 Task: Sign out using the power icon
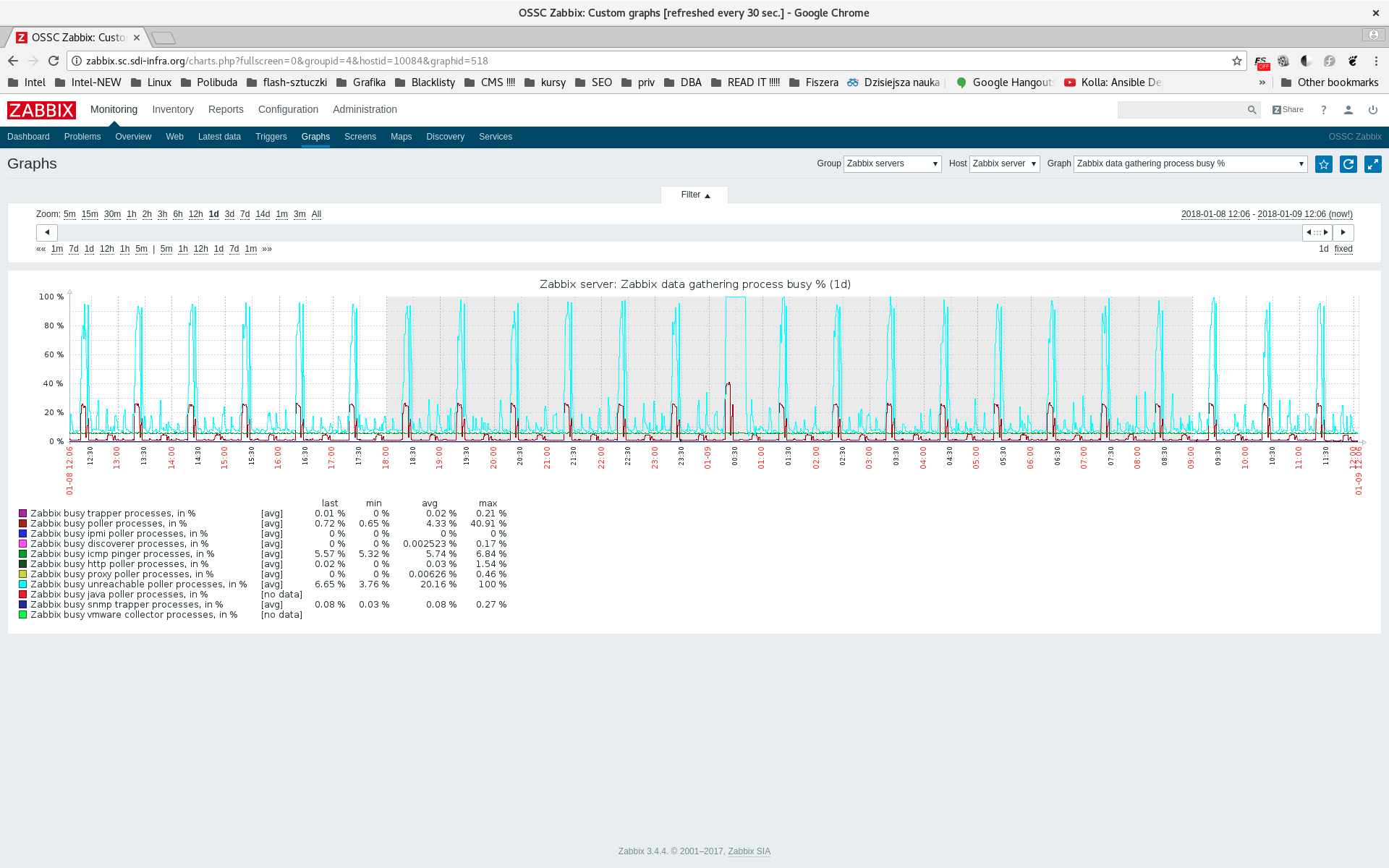pos(1373,110)
